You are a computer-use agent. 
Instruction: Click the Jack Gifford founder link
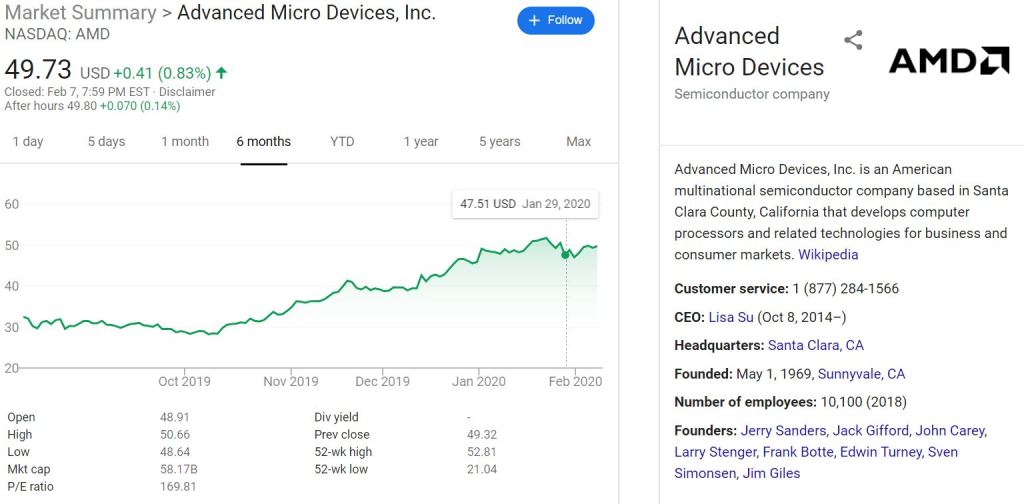871,431
